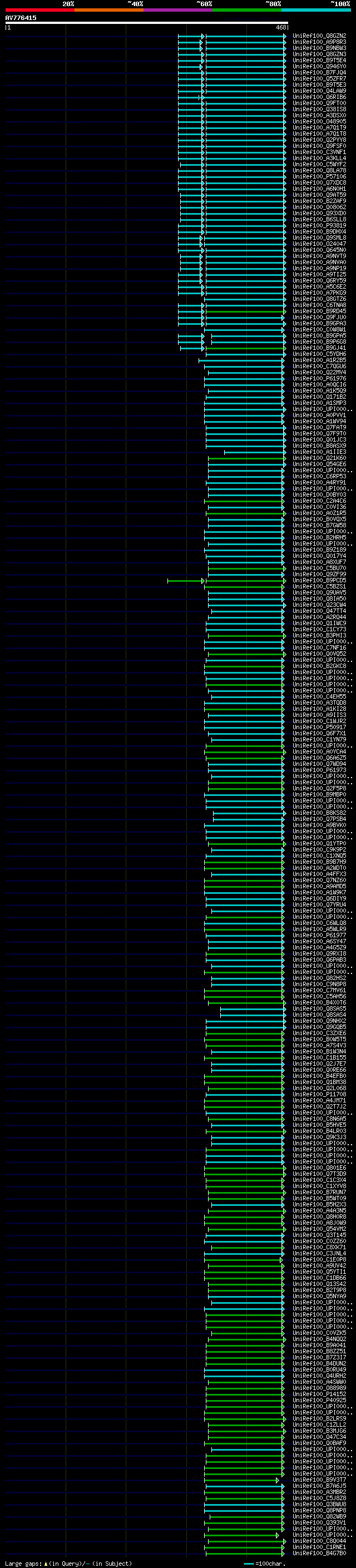The height and width of the screenshot is (1568, 356).
Task: Select hit UniRef100_A9P8R3
Action: click(319, 42)
